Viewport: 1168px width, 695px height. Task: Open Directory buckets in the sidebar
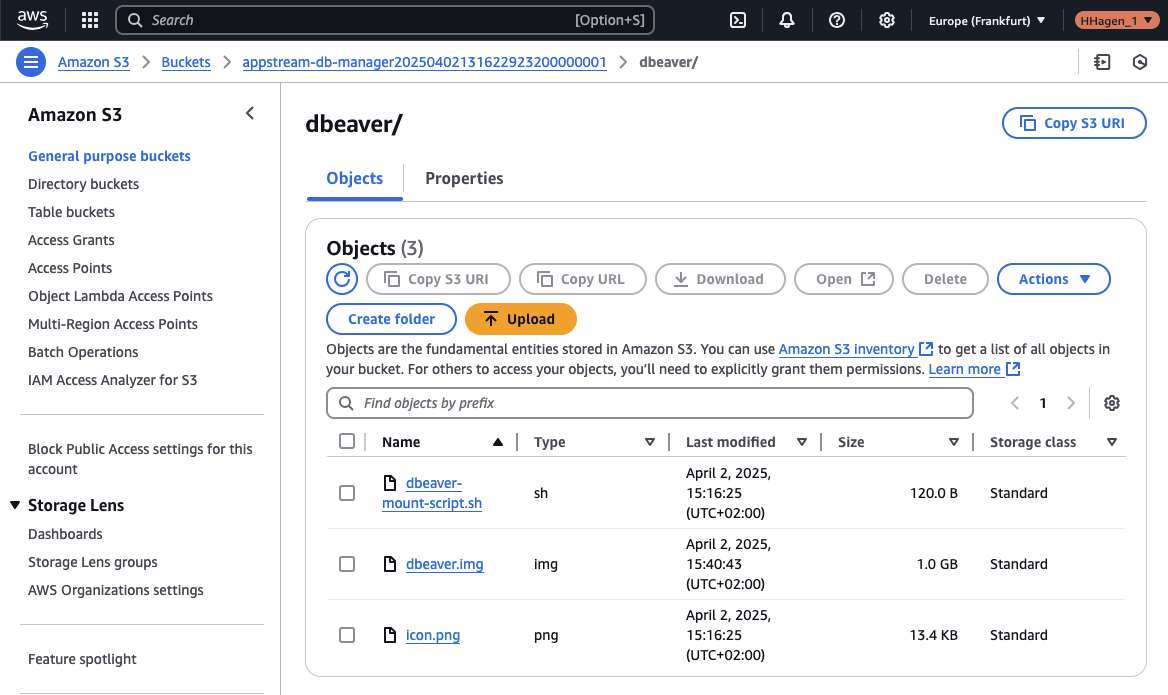coord(83,184)
